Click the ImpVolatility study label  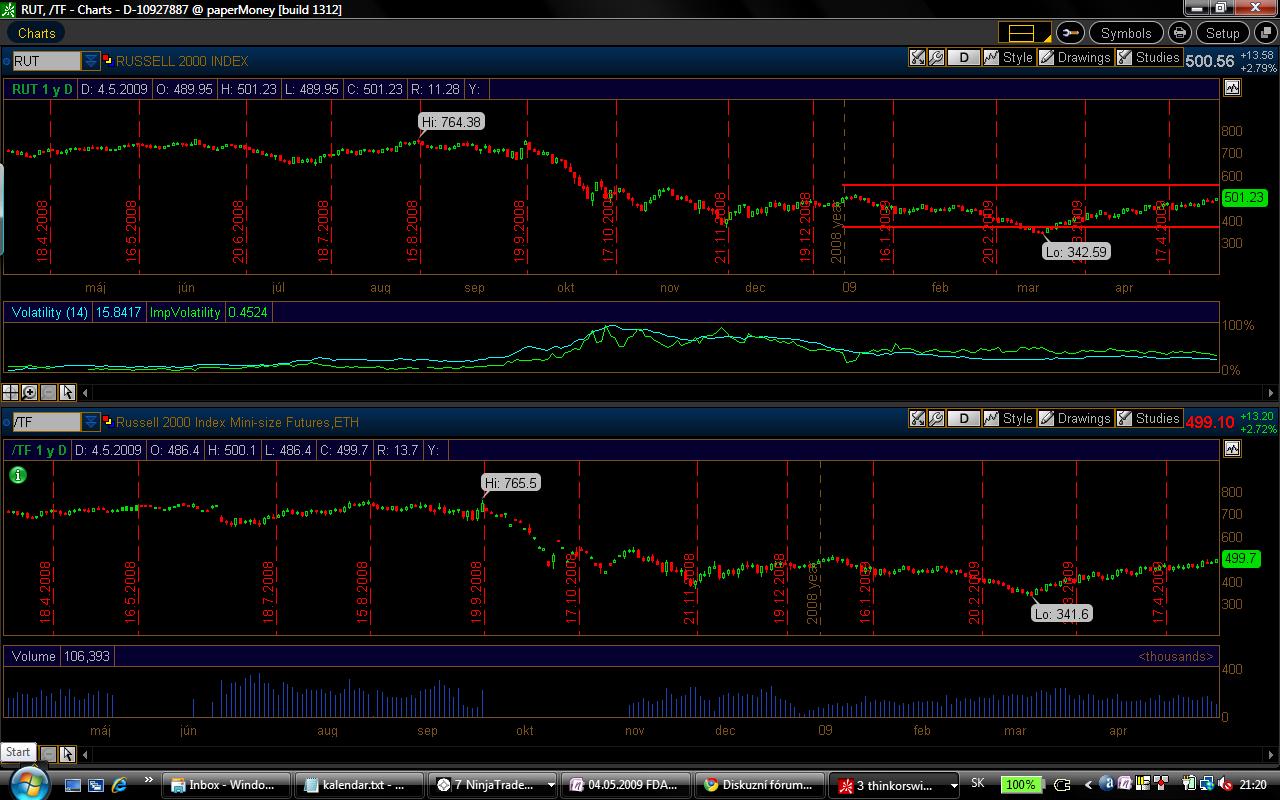coord(185,312)
